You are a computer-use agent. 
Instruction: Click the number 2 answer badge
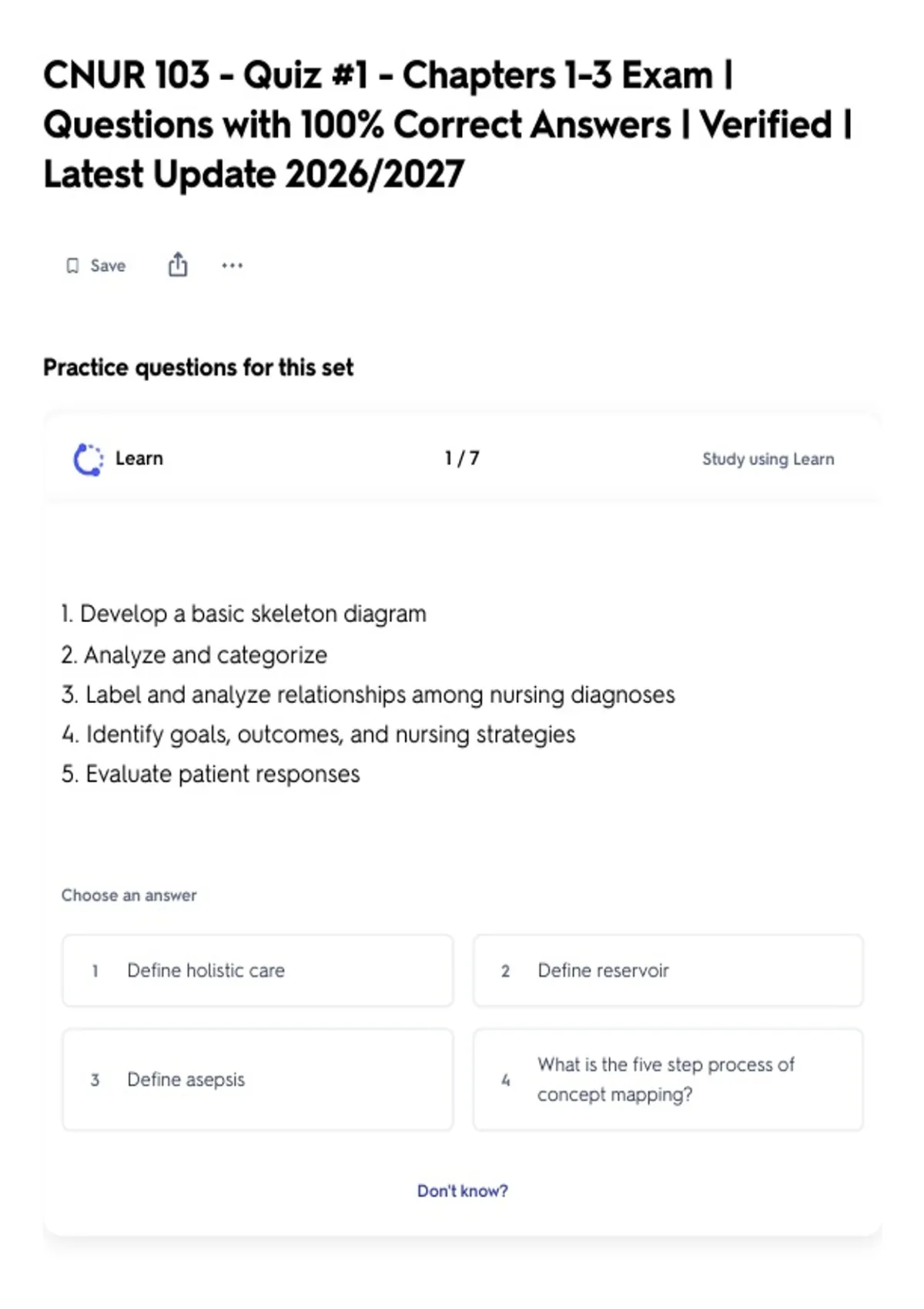point(505,971)
